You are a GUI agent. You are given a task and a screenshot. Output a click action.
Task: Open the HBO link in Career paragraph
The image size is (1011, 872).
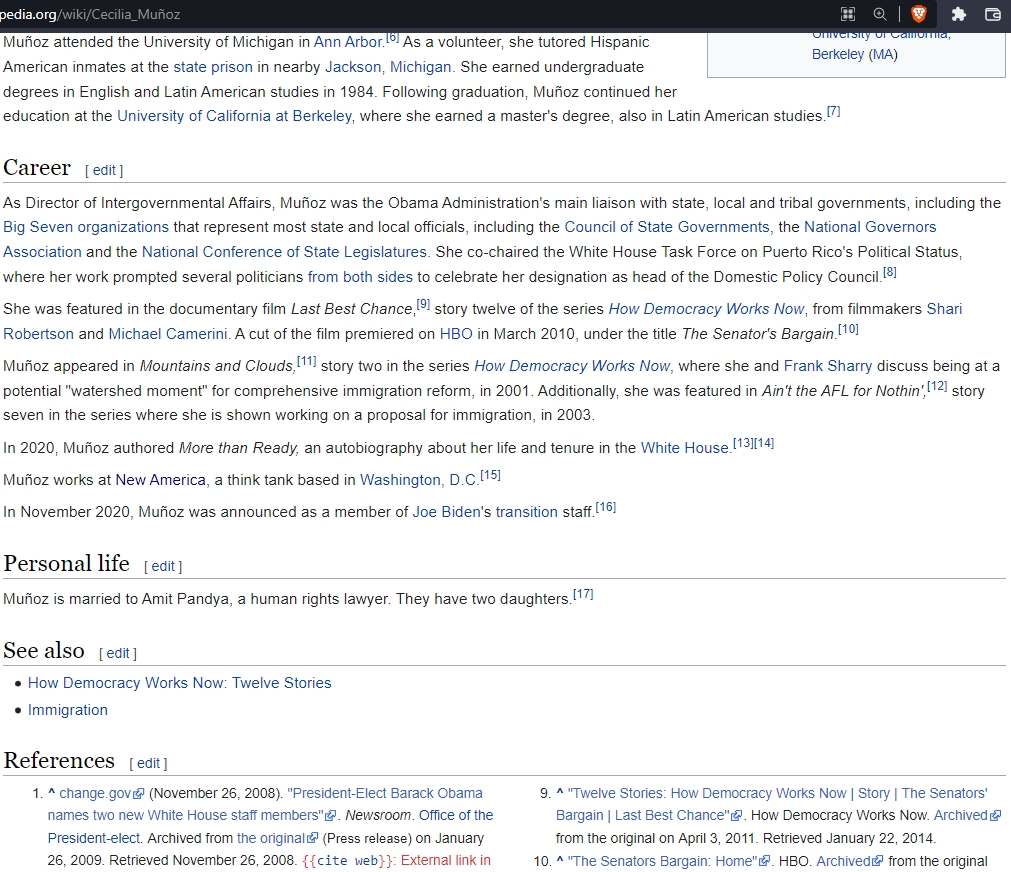click(456, 333)
